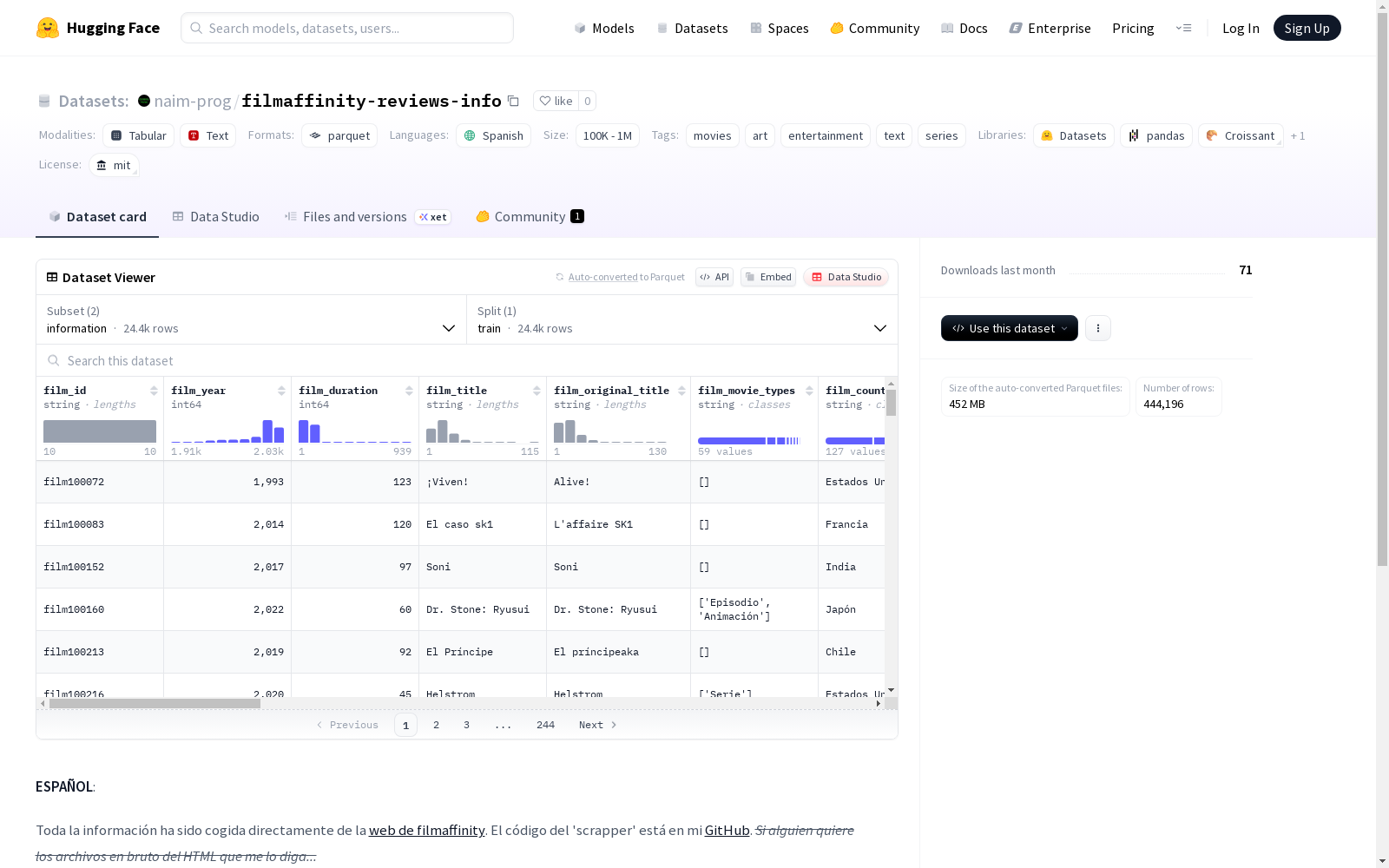This screenshot has height=868, width=1389.
Task: Select the movies tag
Action: [713, 135]
